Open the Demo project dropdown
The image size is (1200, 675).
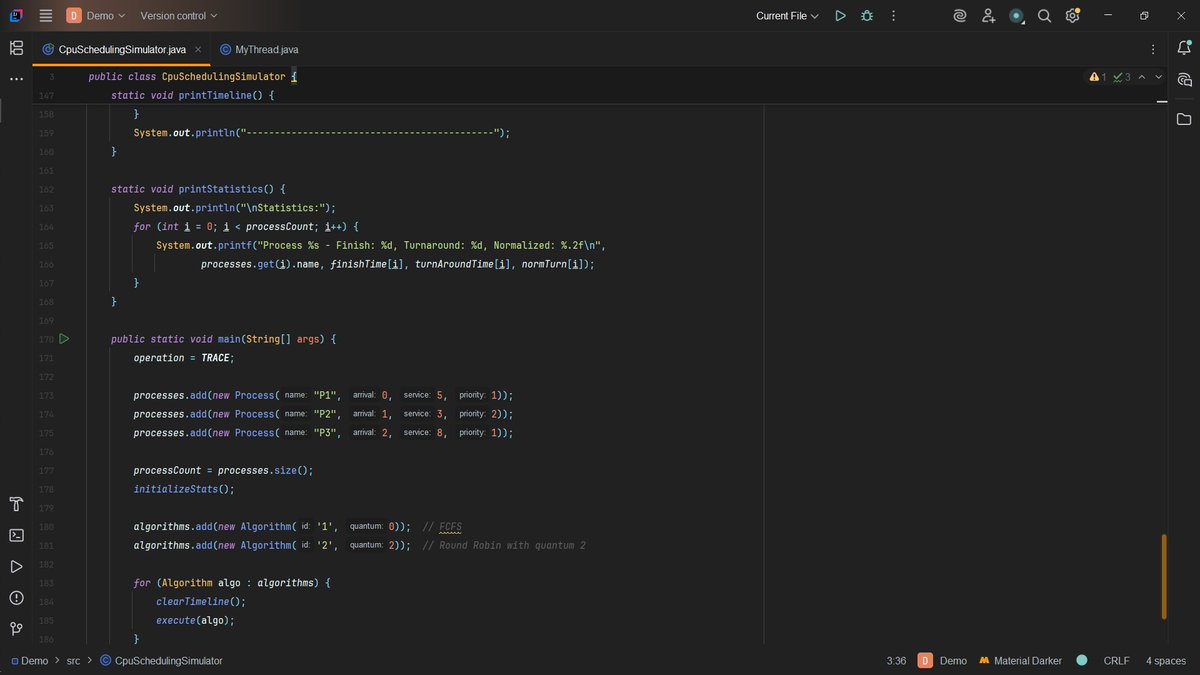coord(96,16)
